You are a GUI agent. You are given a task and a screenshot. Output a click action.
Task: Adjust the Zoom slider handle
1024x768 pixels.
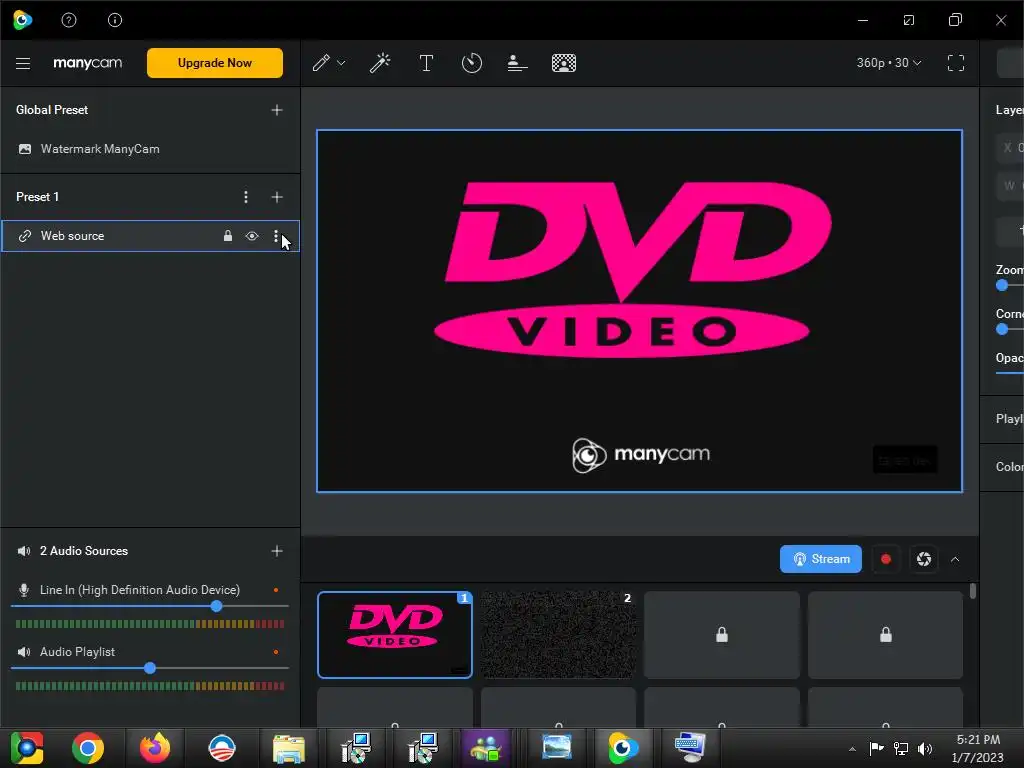click(x=1002, y=285)
